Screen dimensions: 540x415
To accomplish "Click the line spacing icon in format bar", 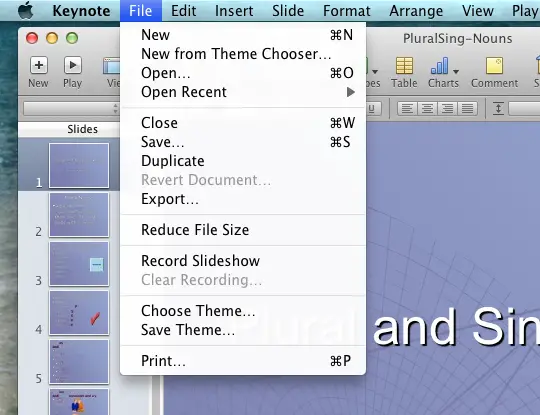I will click(498, 108).
